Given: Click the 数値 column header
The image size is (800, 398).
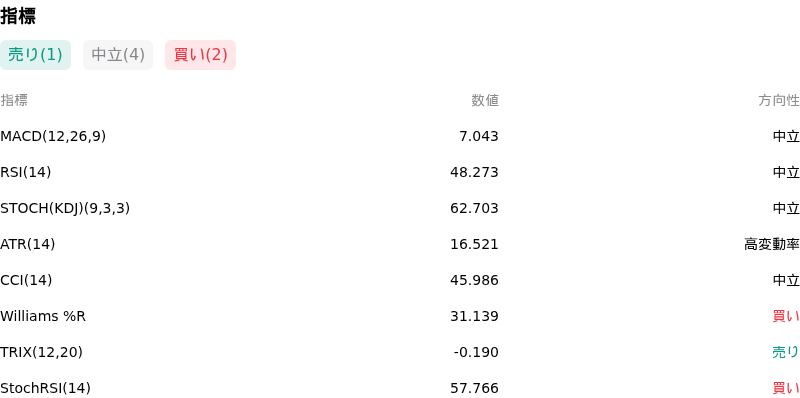Looking at the screenshot, I should click(485, 101).
